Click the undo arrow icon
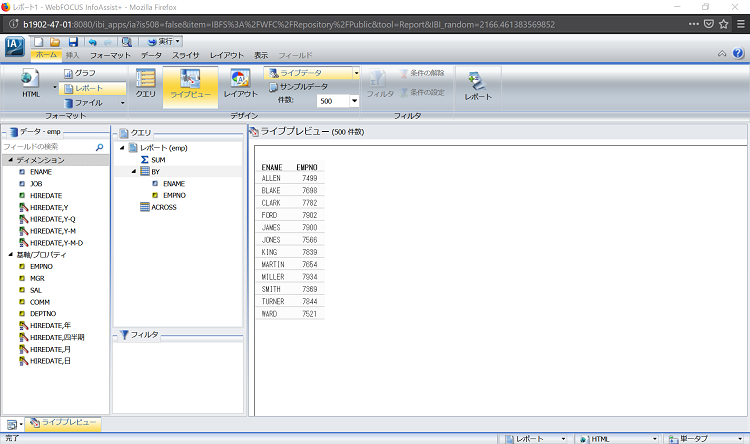750x444 pixels. click(x=92, y=42)
